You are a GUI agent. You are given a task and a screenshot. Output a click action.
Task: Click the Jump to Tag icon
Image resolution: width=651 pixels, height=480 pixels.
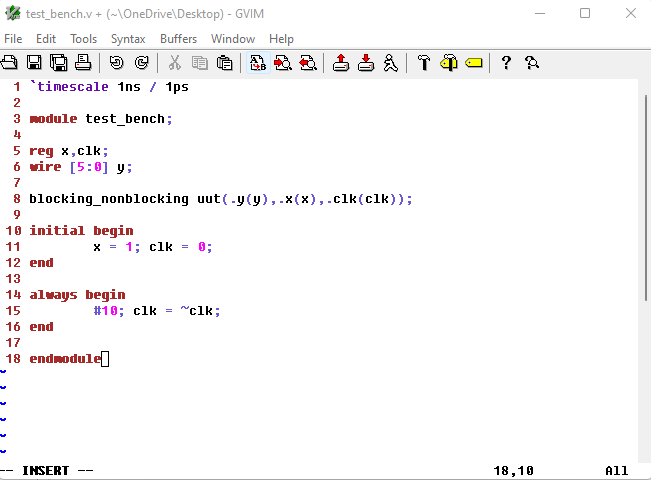point(473,63)
